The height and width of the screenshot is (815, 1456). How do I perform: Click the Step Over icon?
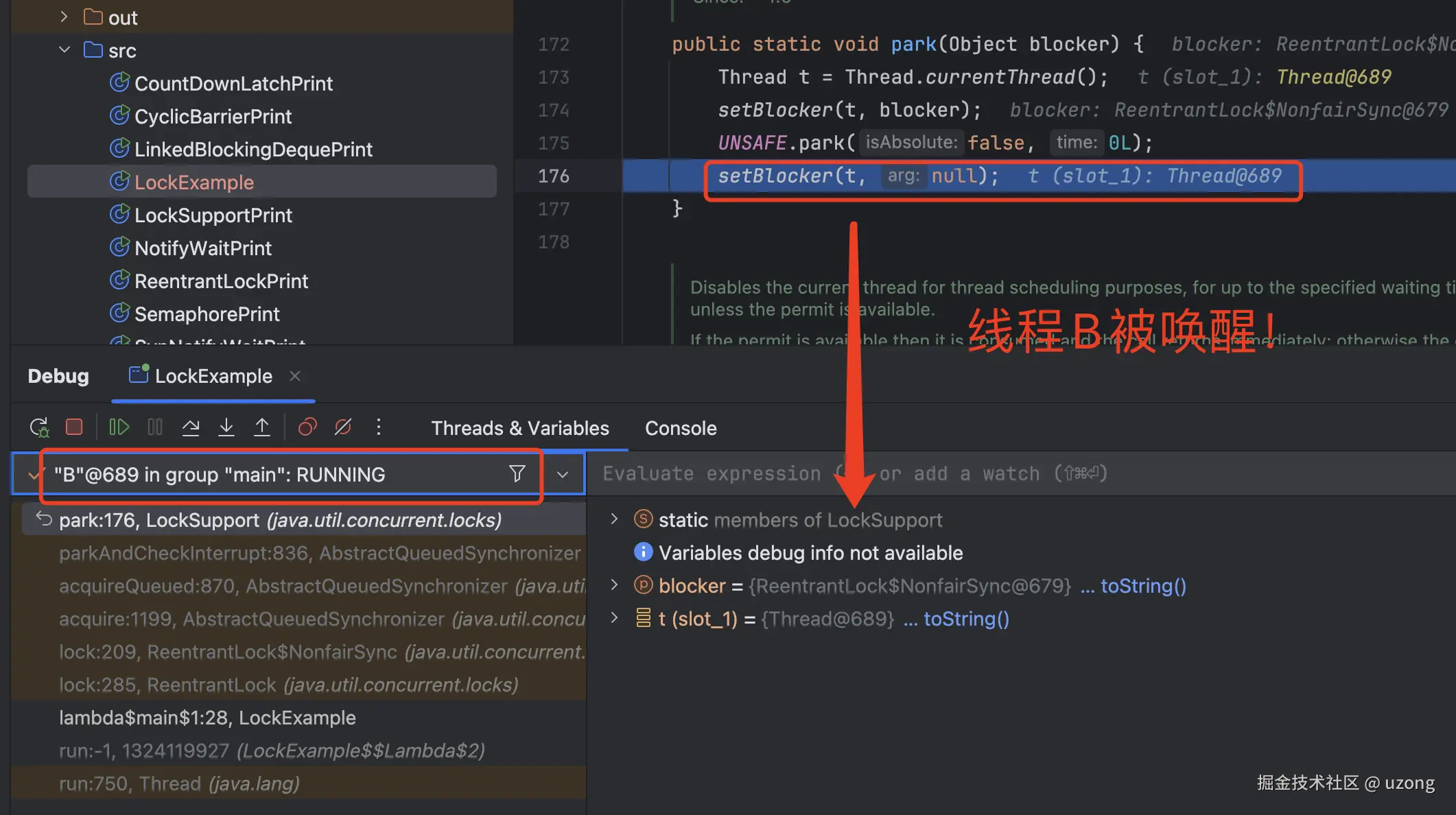[191, 427]
